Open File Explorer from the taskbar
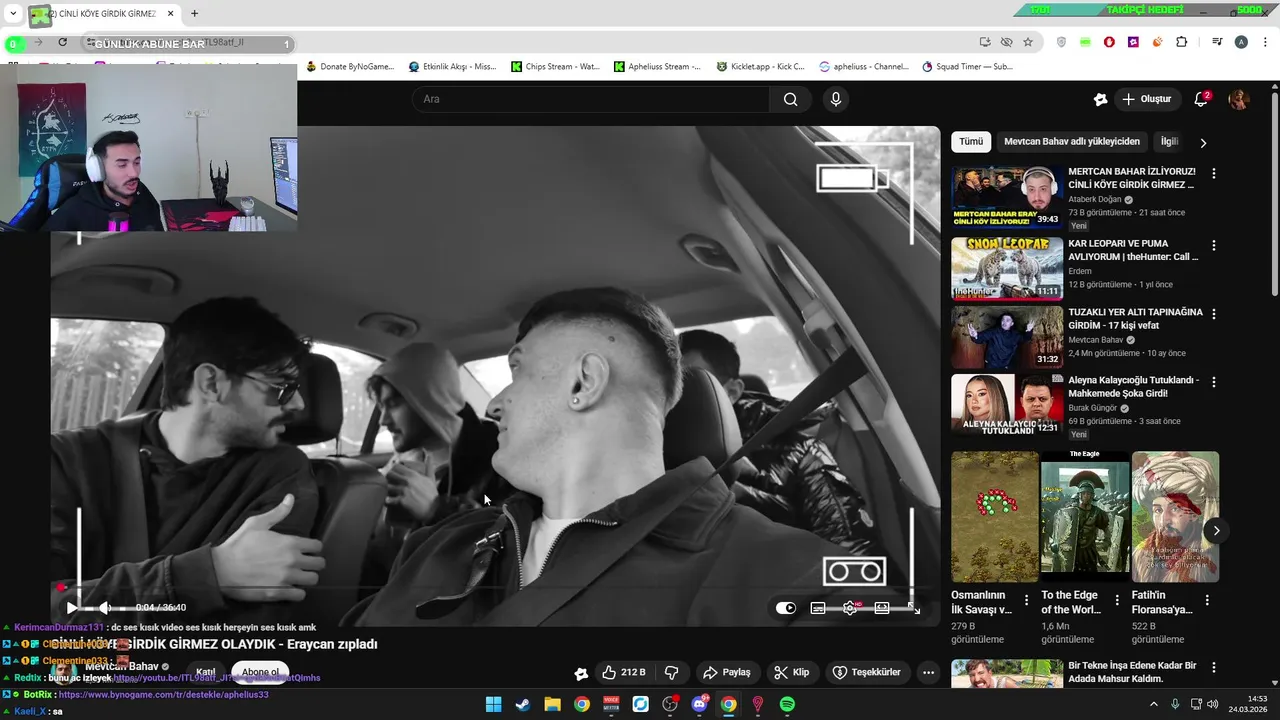 pyautogui.click(x=552, y=705)
